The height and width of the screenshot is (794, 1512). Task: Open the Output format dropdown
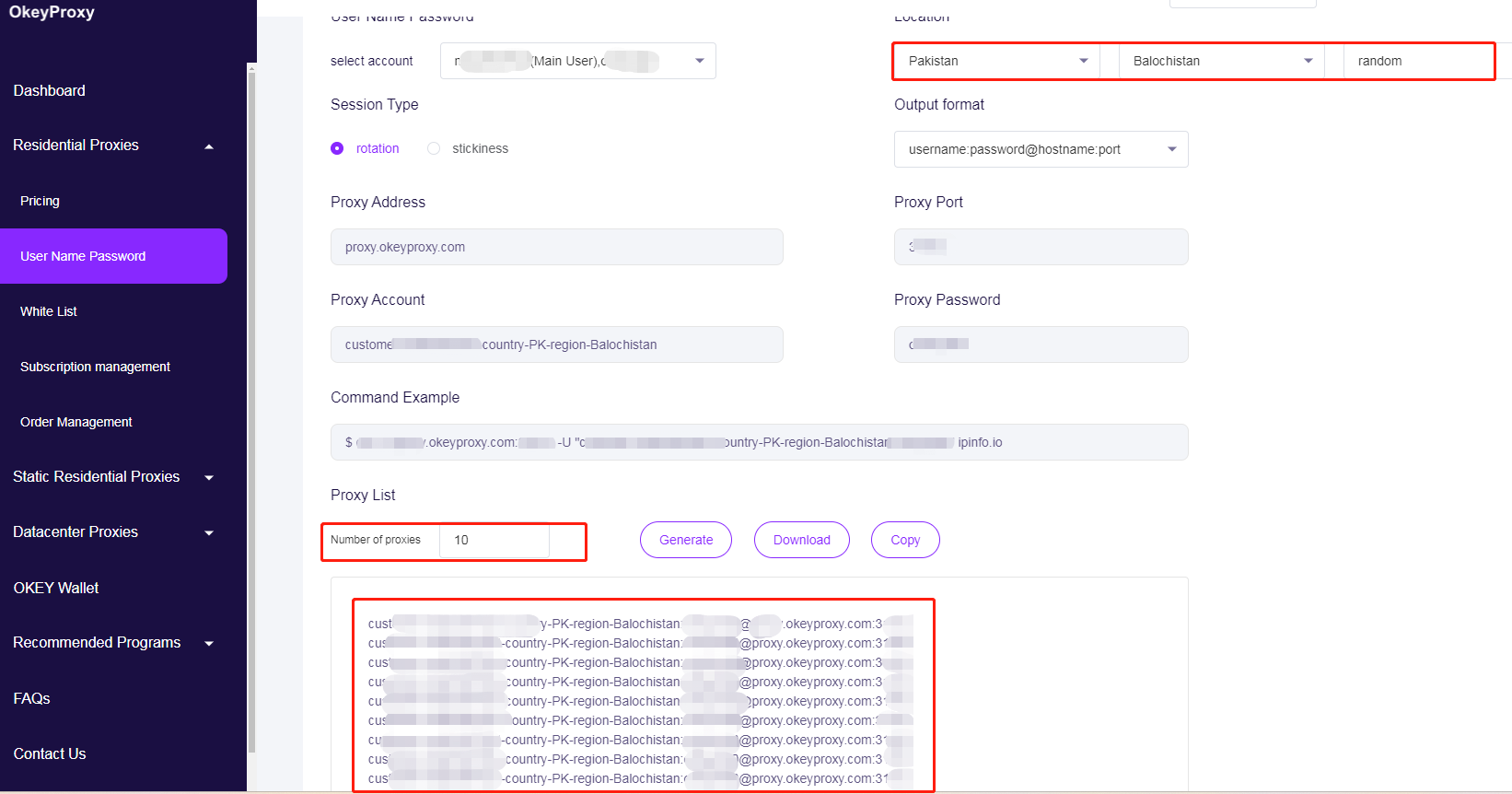[x=1041, y=149]
